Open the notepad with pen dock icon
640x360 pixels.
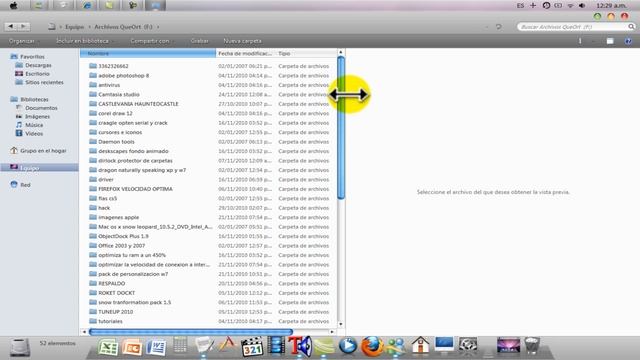click(x=204, y=345)
